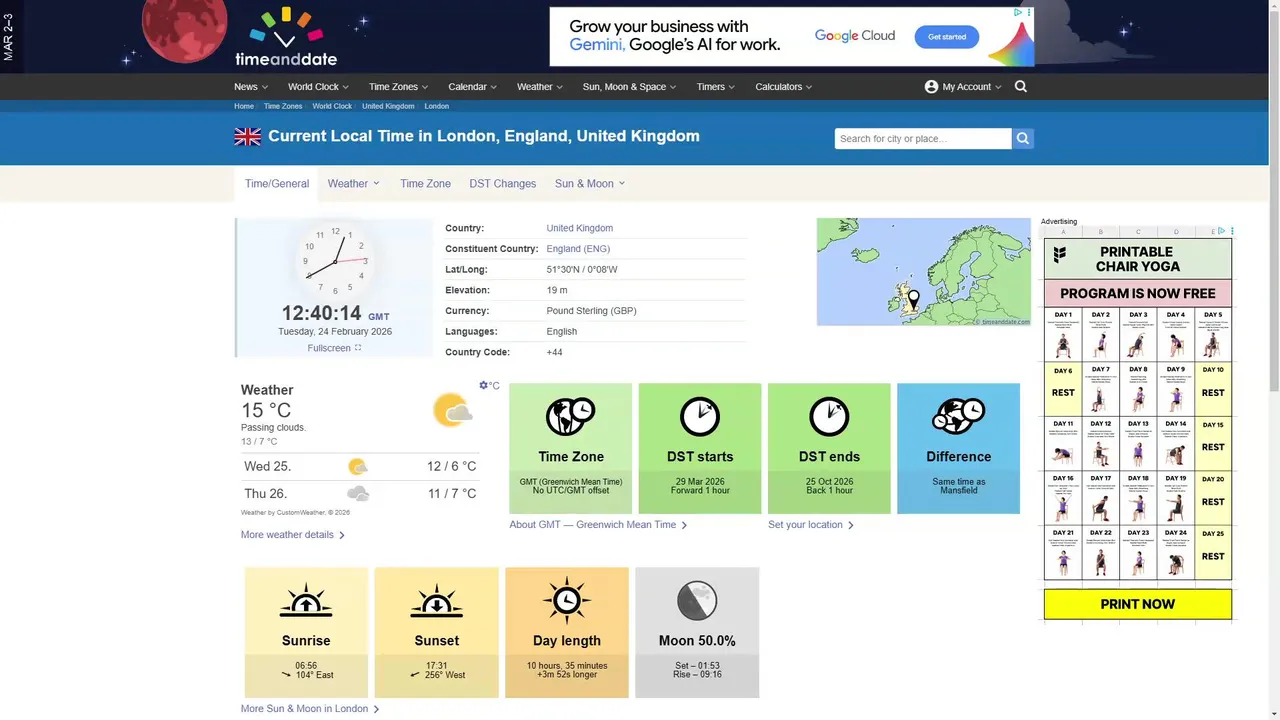Viewport: 1280px width, 720px height.
Task: Click the Day length sun-clock tile
Action: coord(567,632)
